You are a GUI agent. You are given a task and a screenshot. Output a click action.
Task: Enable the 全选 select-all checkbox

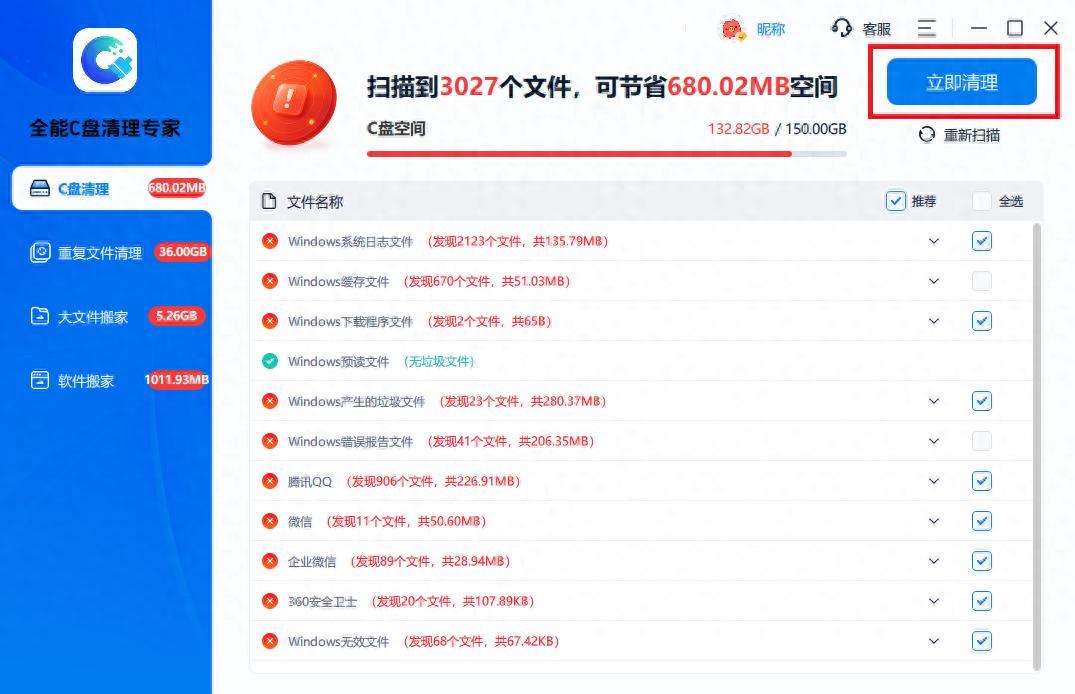(982, 201)
